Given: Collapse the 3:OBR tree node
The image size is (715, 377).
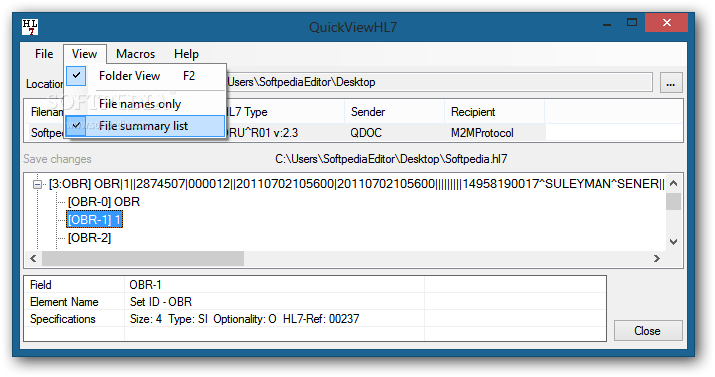Looking at the screenshot, I should pyautogui.click(x=38, y=185).
